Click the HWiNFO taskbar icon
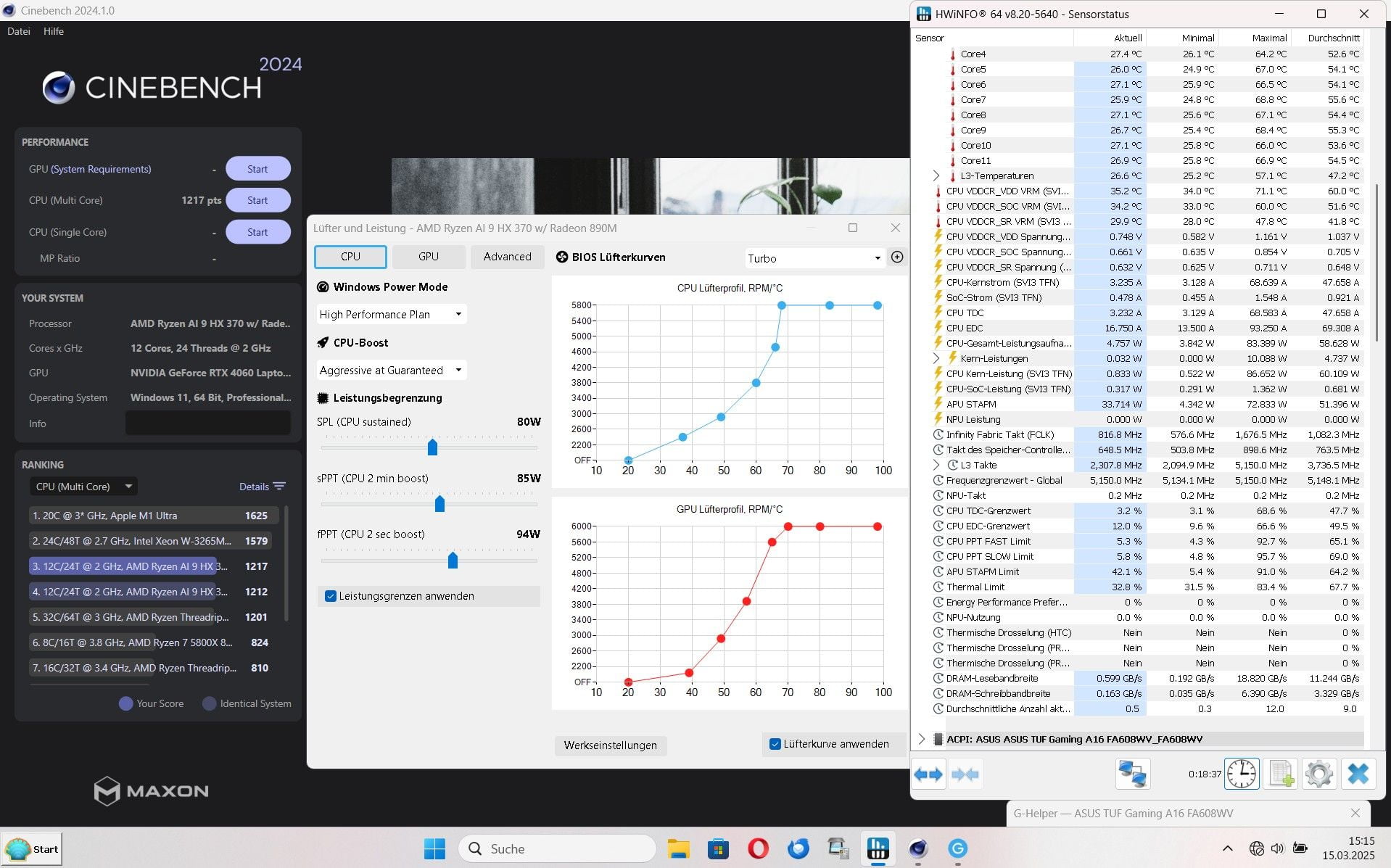 coord(878,848)
